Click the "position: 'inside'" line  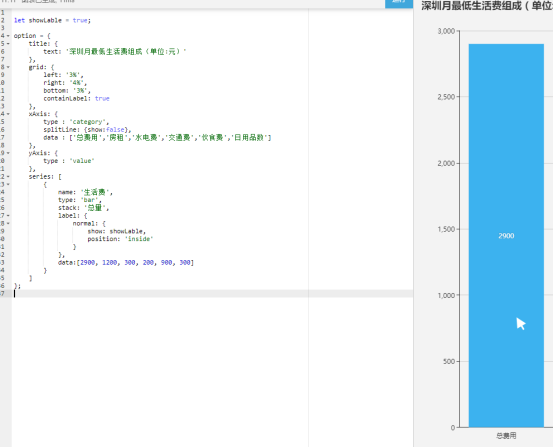[120, 239]
